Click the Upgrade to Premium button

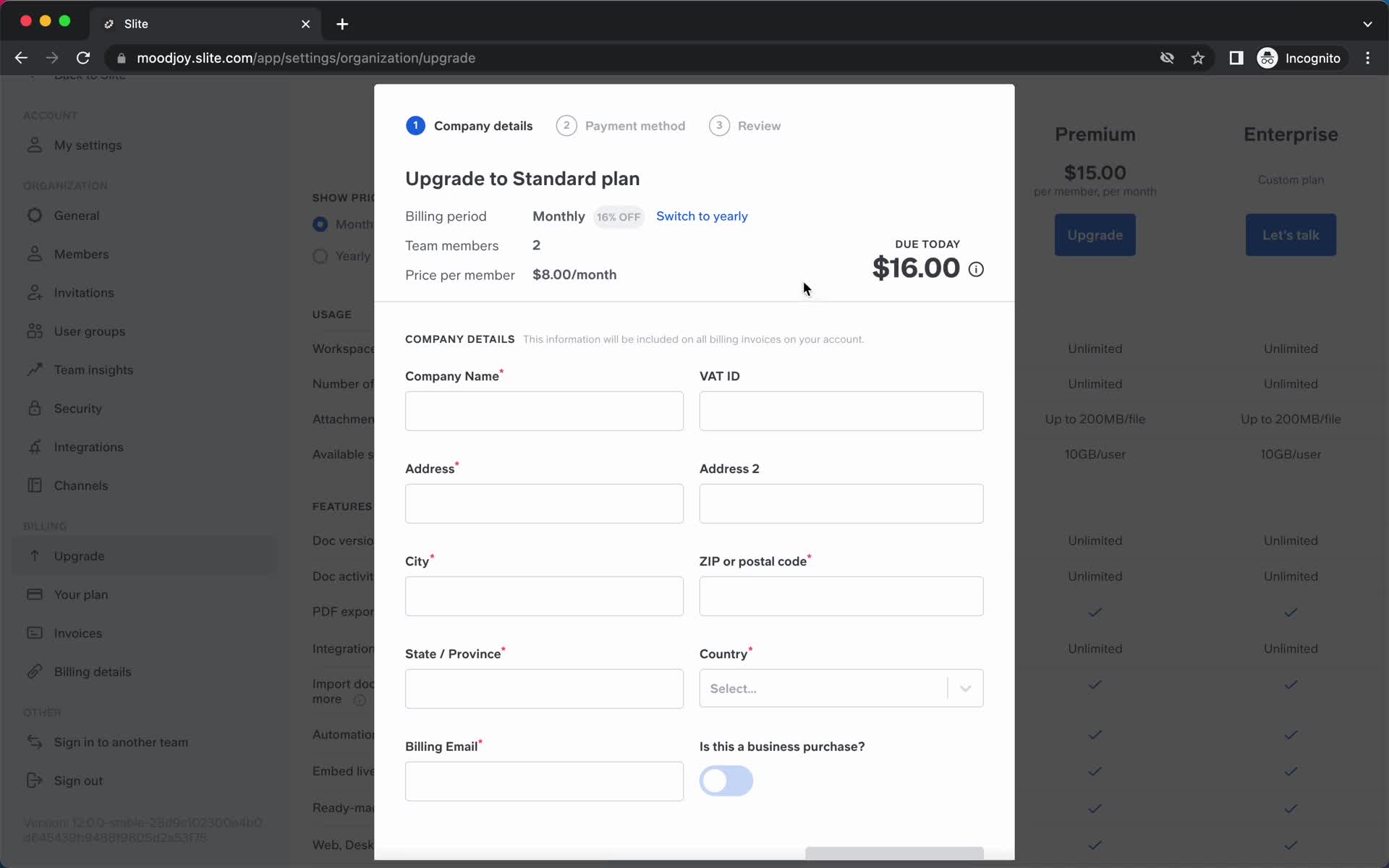[1095, 234]
